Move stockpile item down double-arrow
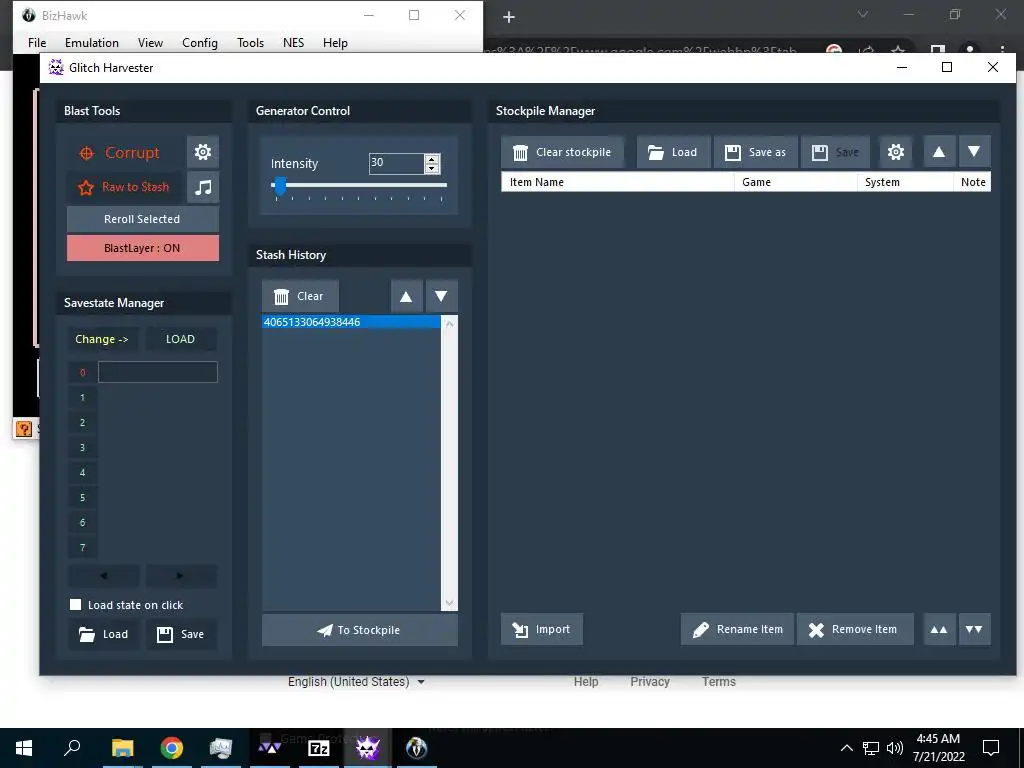Viewport: 1024px width, 768px height. [x=974, y=630]
